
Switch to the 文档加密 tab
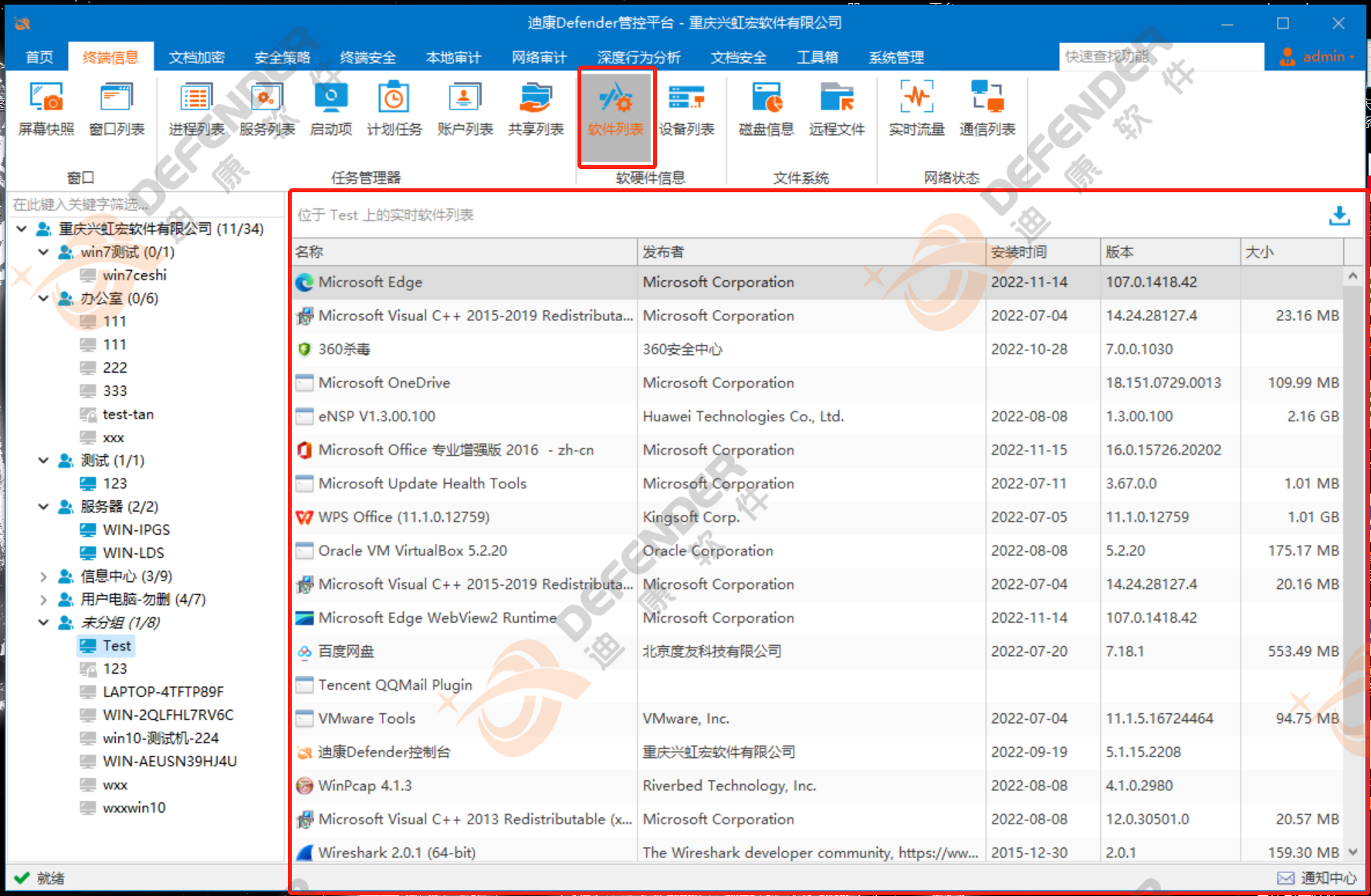coord(196,57)
